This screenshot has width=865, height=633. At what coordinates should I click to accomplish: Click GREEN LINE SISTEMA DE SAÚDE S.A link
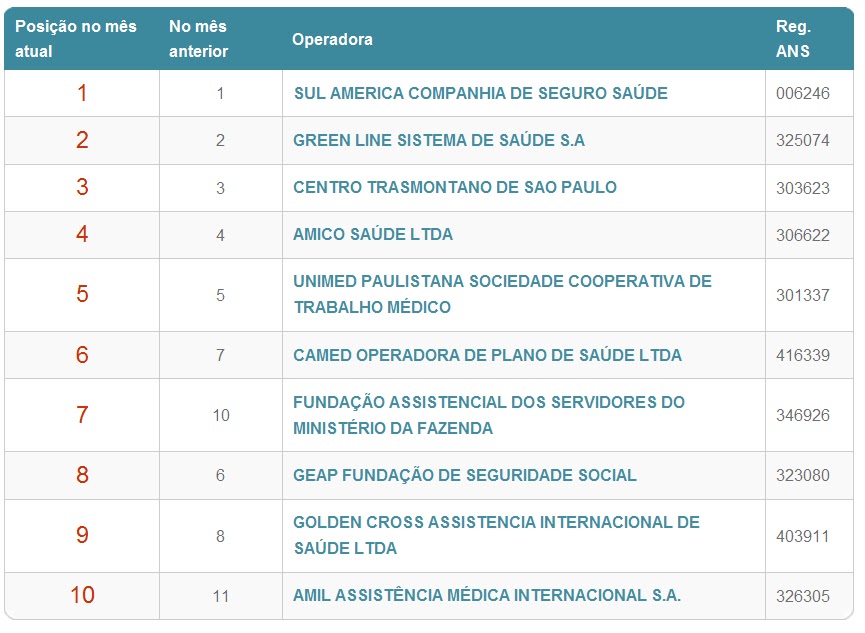(439, 140)
